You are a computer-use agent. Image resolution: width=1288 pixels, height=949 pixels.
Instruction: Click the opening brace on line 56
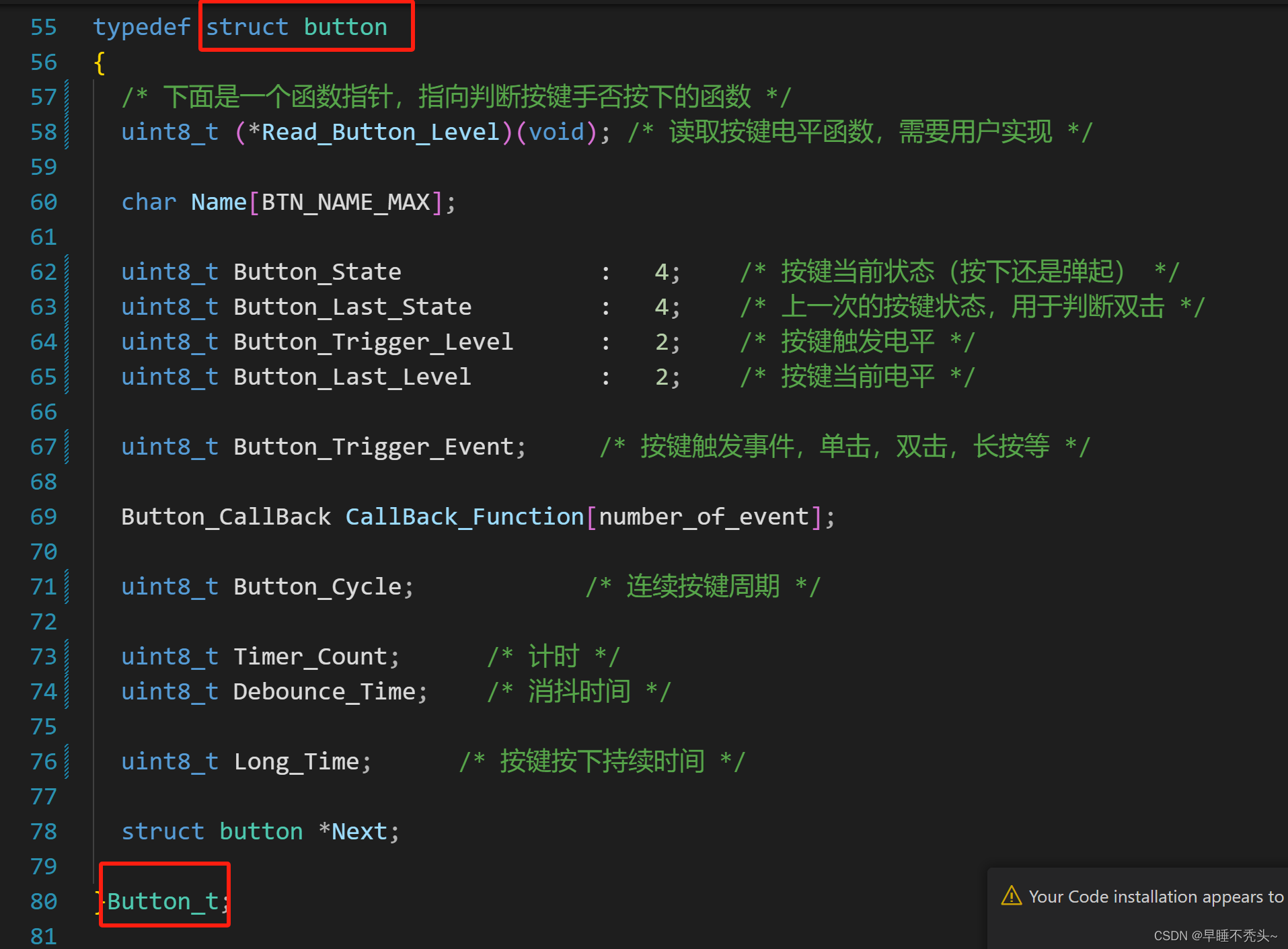coord(100,63)
